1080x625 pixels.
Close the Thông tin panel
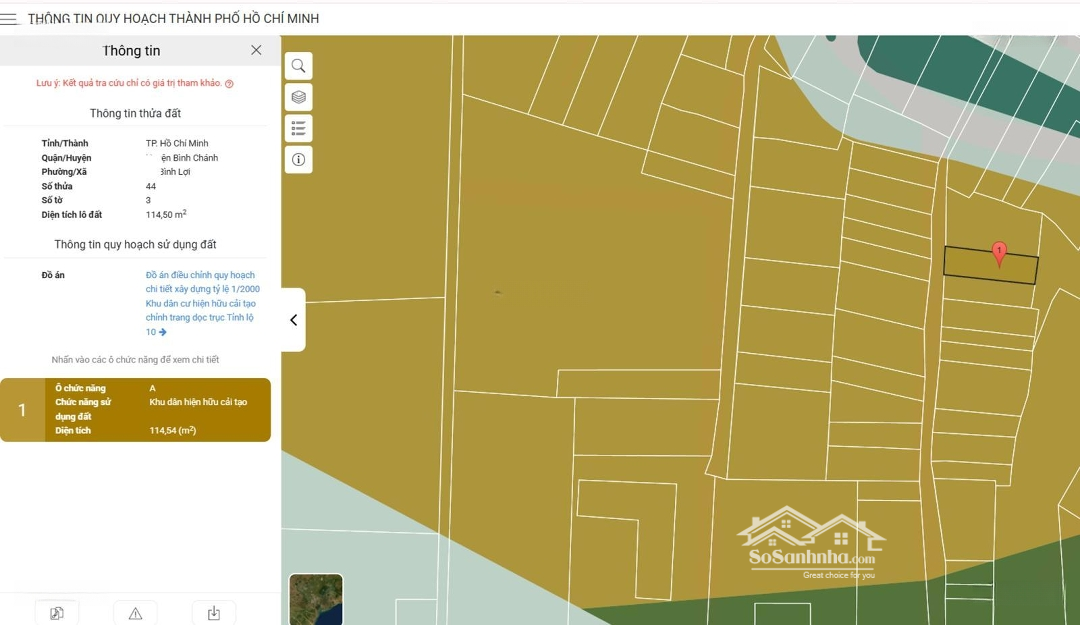(x=256, y=50)
